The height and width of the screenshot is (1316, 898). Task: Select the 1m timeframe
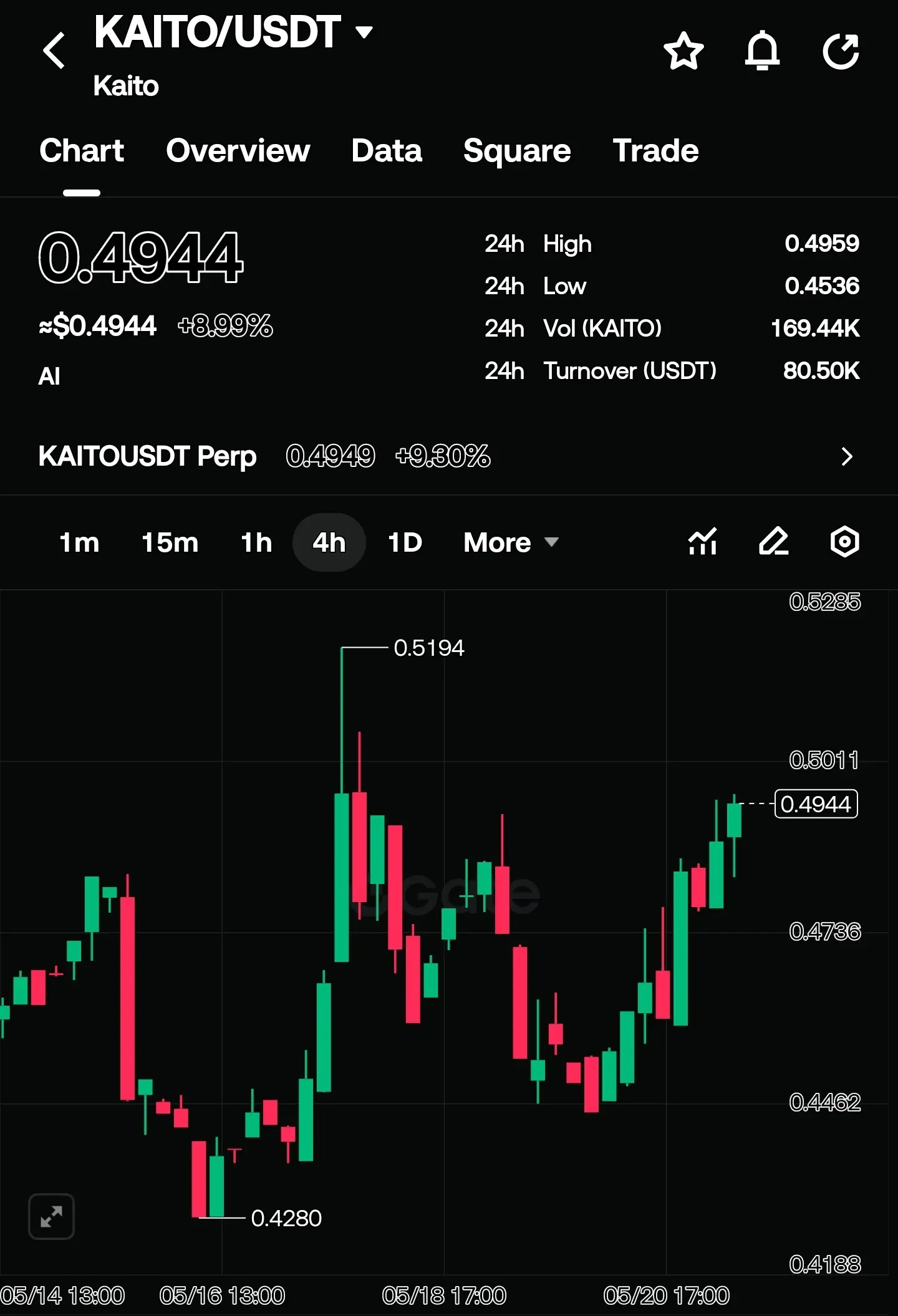click(79, 542)
